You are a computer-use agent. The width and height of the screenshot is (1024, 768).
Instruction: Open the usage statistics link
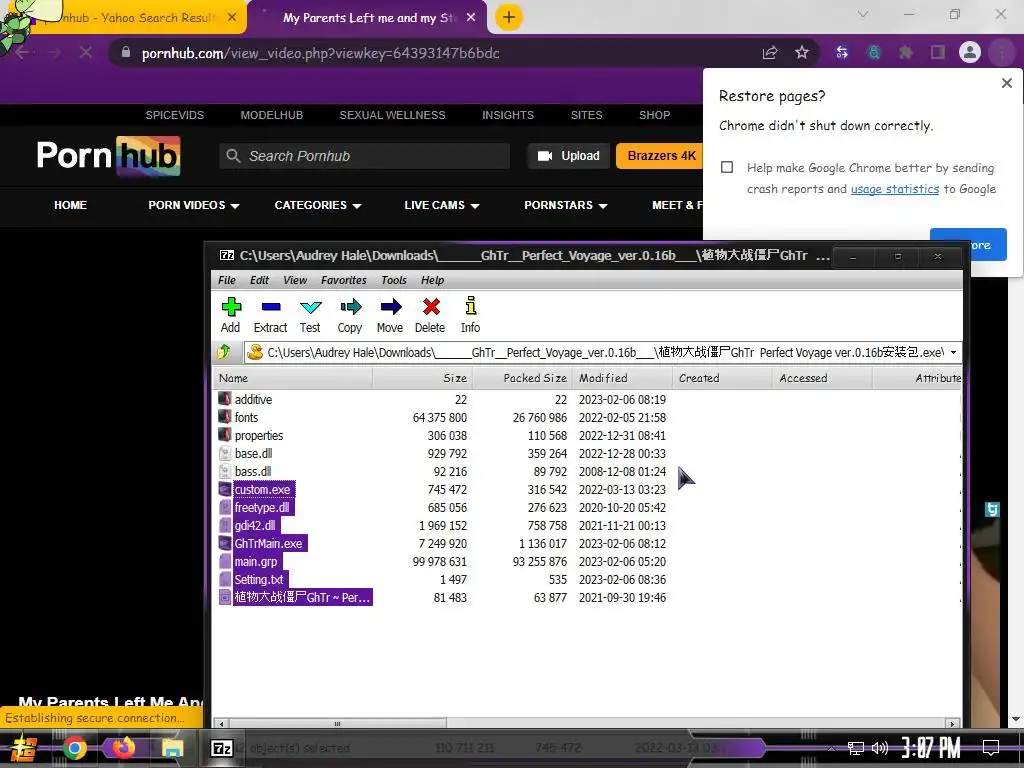tap(895, 189)
